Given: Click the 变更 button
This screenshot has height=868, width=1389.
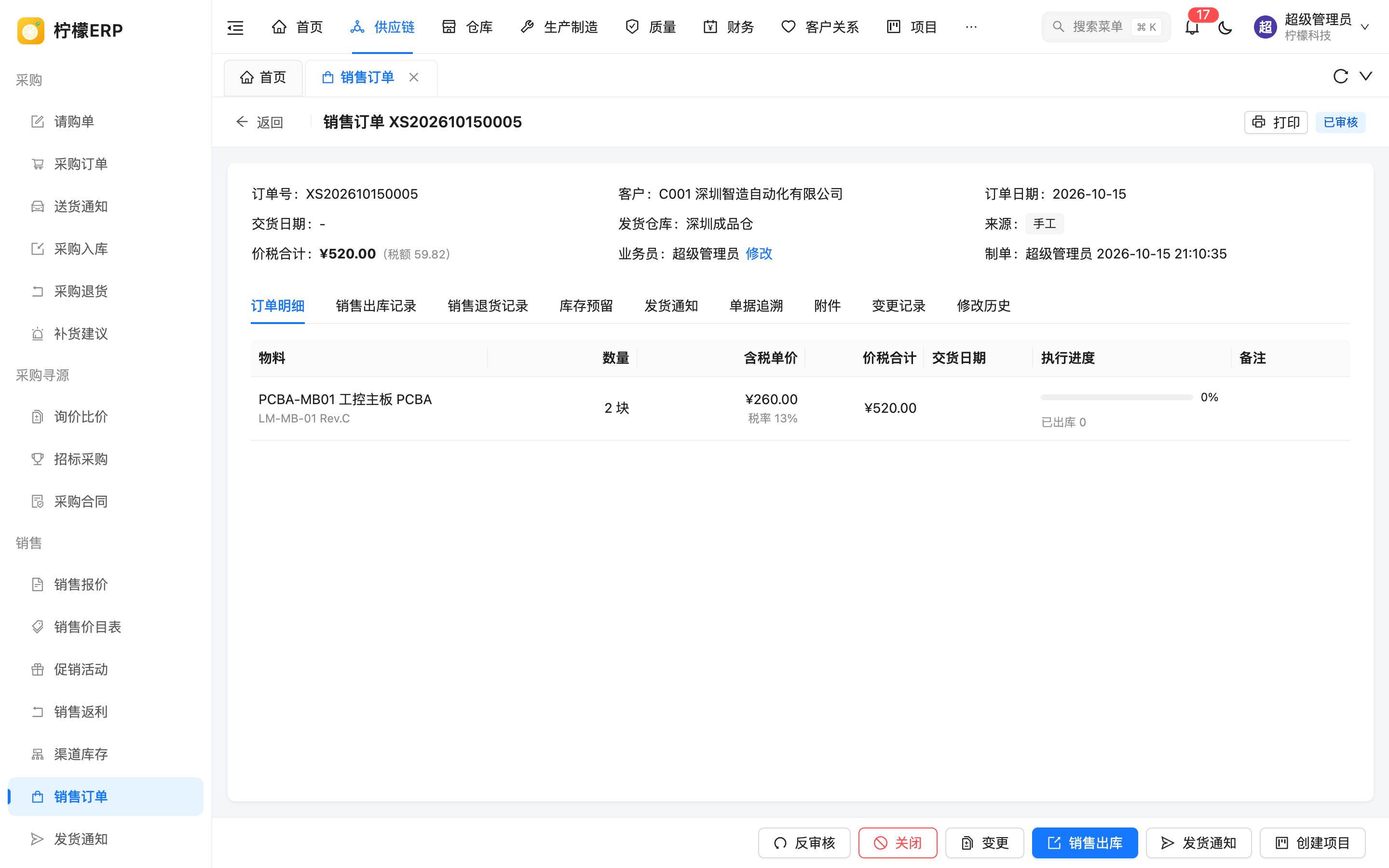Looking at the screenshot, I should [x=984, y=843].
